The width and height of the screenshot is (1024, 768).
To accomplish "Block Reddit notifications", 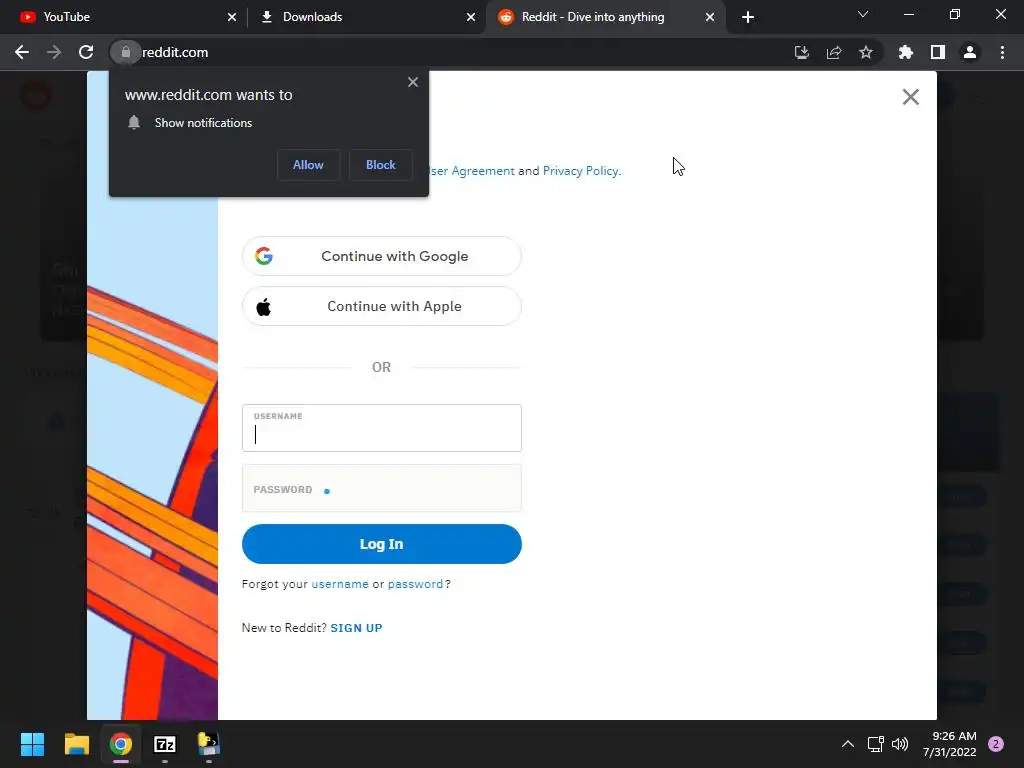I will 381,165.
